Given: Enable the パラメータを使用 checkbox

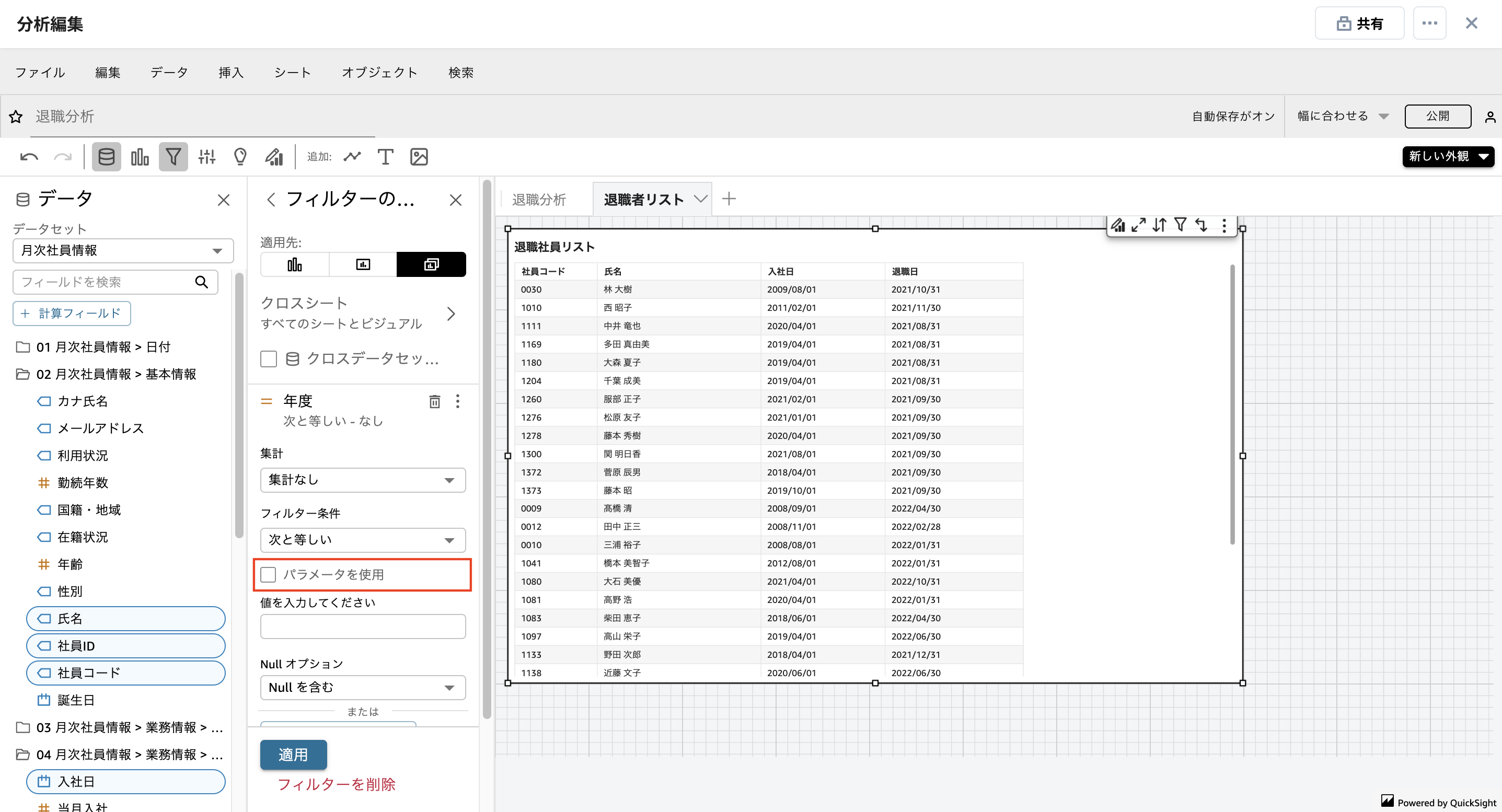Looking at the screenshot, I should coord(268,574).
